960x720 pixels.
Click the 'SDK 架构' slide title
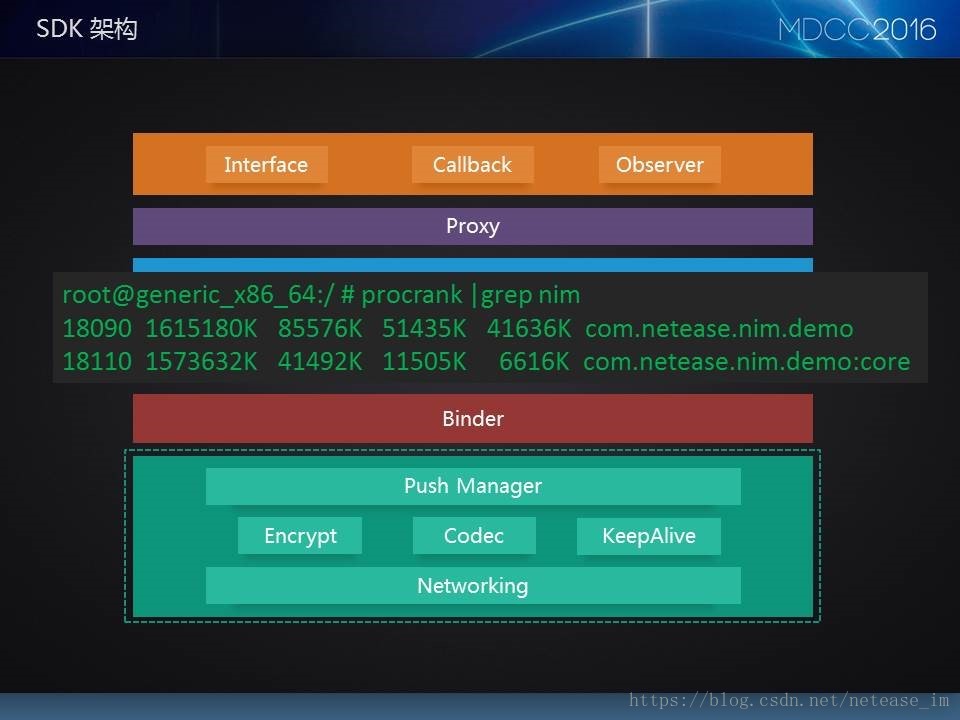pyautogui.click(x=87, y=29)
